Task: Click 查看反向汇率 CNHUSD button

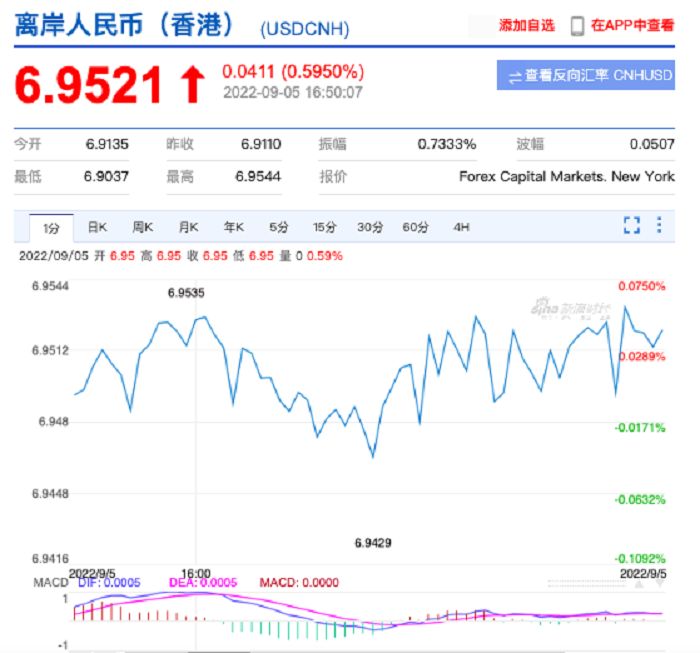Action: click(586, 75)
